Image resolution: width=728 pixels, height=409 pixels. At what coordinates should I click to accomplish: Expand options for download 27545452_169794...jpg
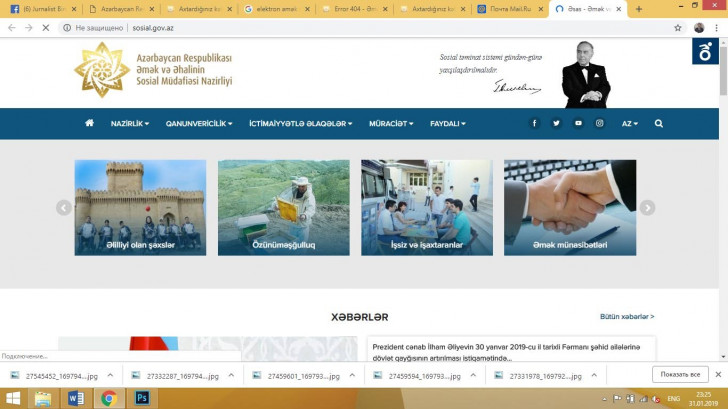pos(110,375)
